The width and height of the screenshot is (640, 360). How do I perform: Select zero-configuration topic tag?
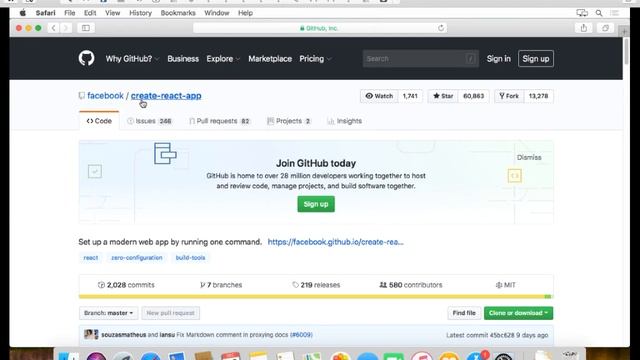[137, 258]
